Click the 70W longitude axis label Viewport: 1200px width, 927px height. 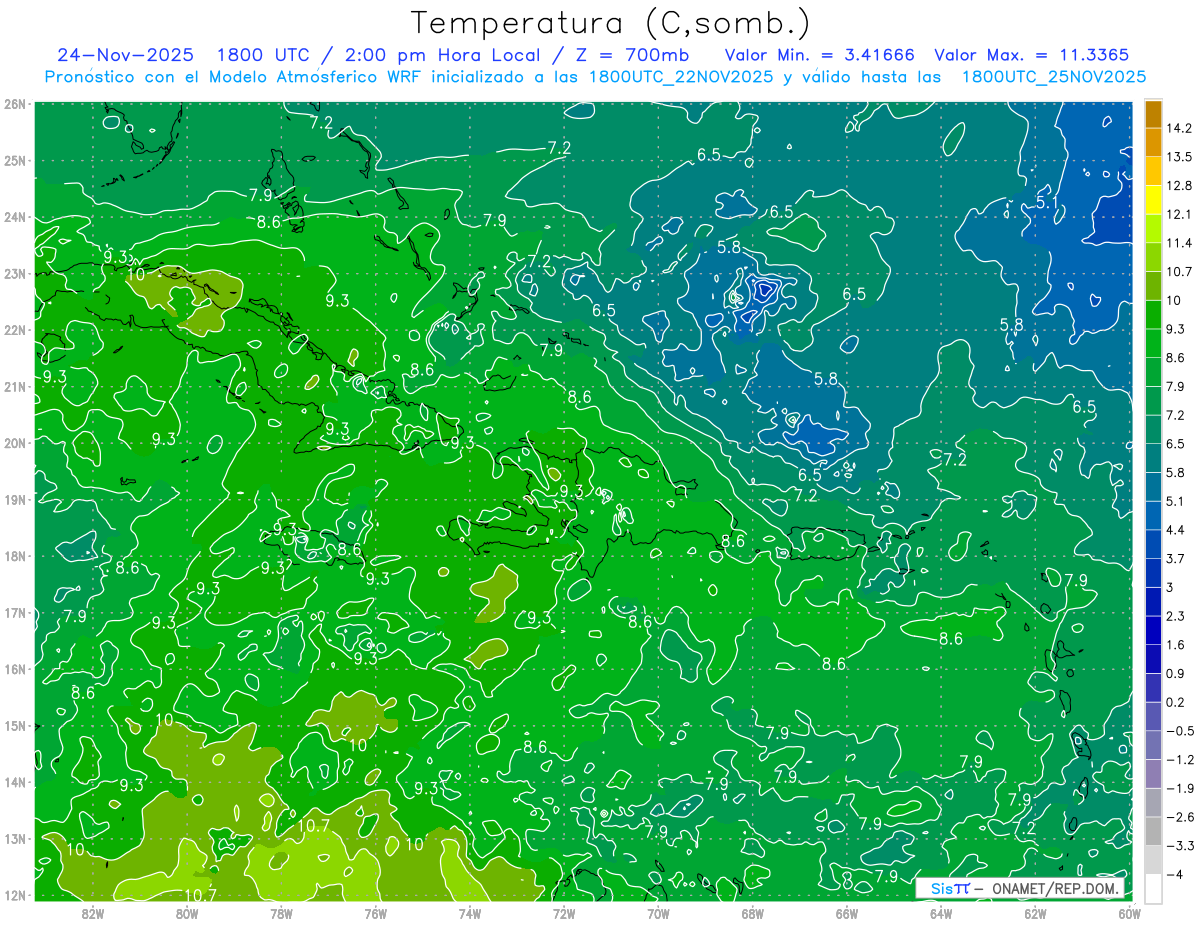click(x=658, y=912)
